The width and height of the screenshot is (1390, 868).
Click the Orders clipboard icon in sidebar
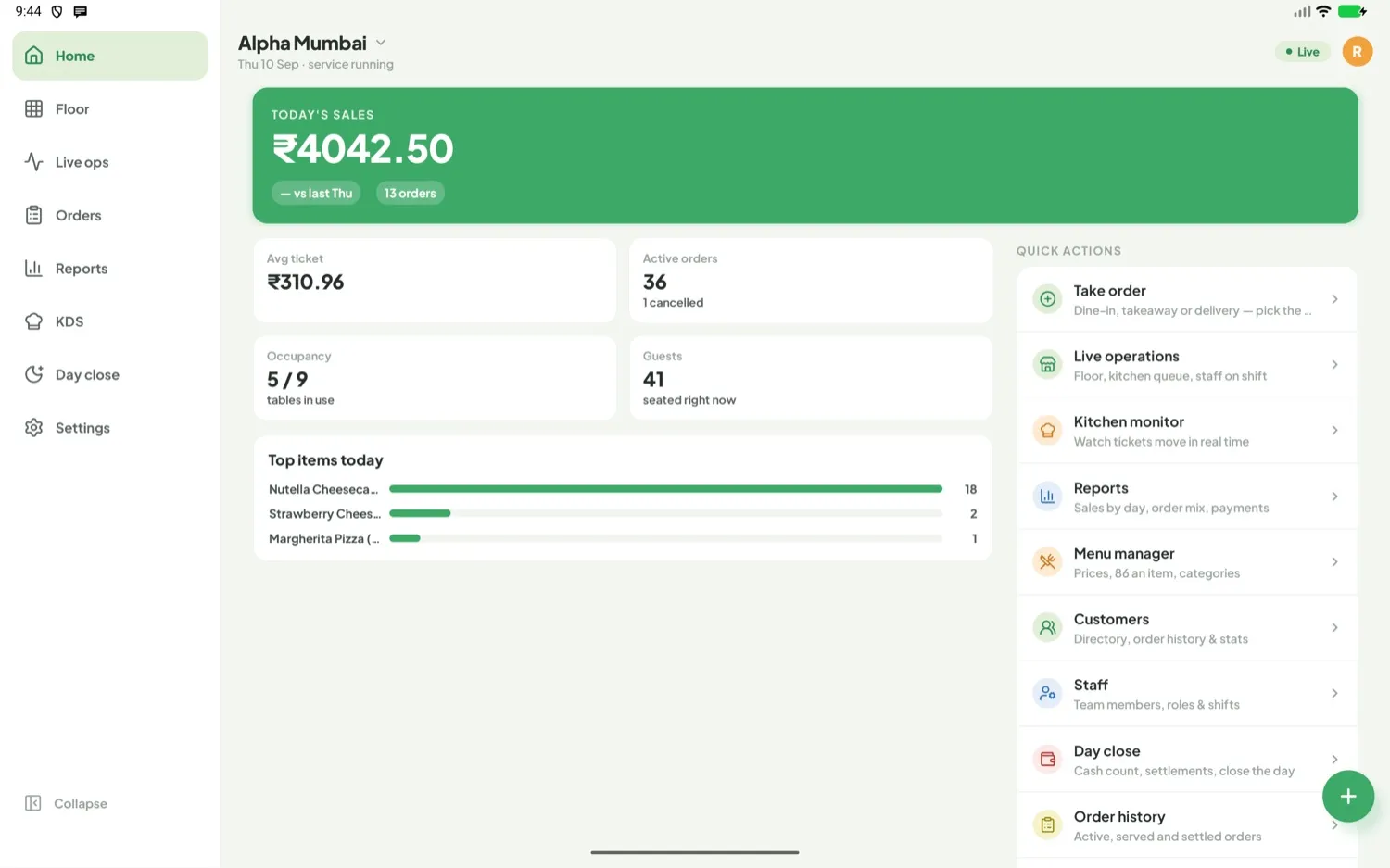click(34, 215)
